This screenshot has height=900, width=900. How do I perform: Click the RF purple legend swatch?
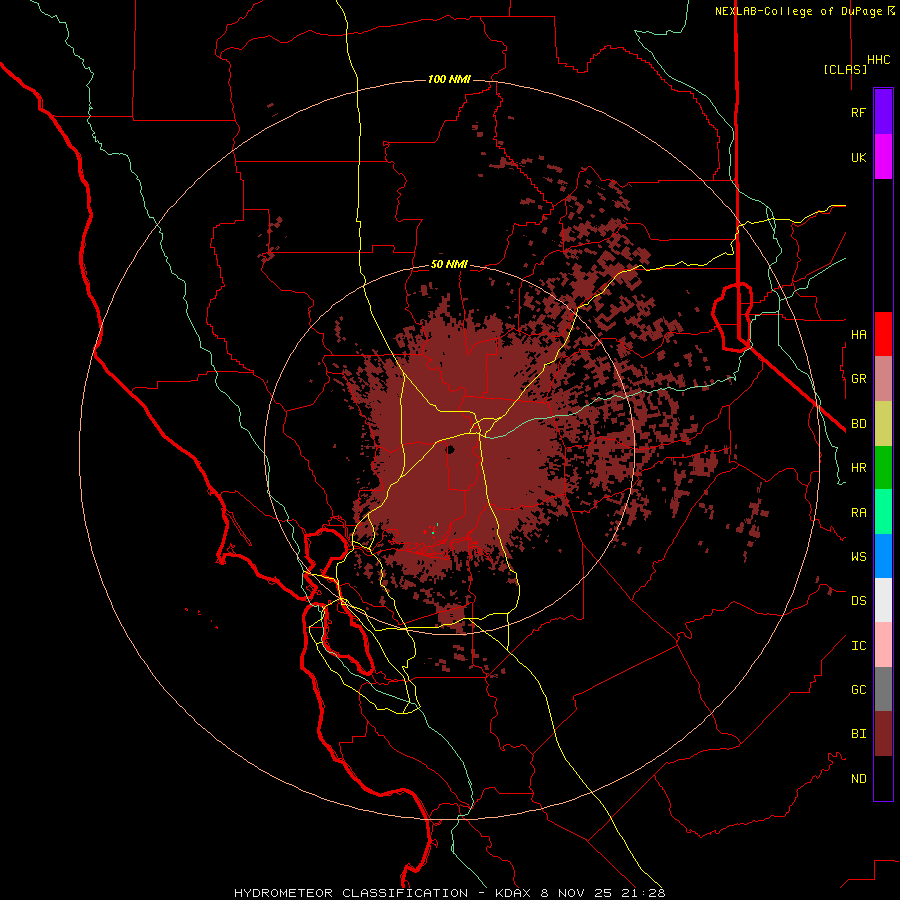883,112
